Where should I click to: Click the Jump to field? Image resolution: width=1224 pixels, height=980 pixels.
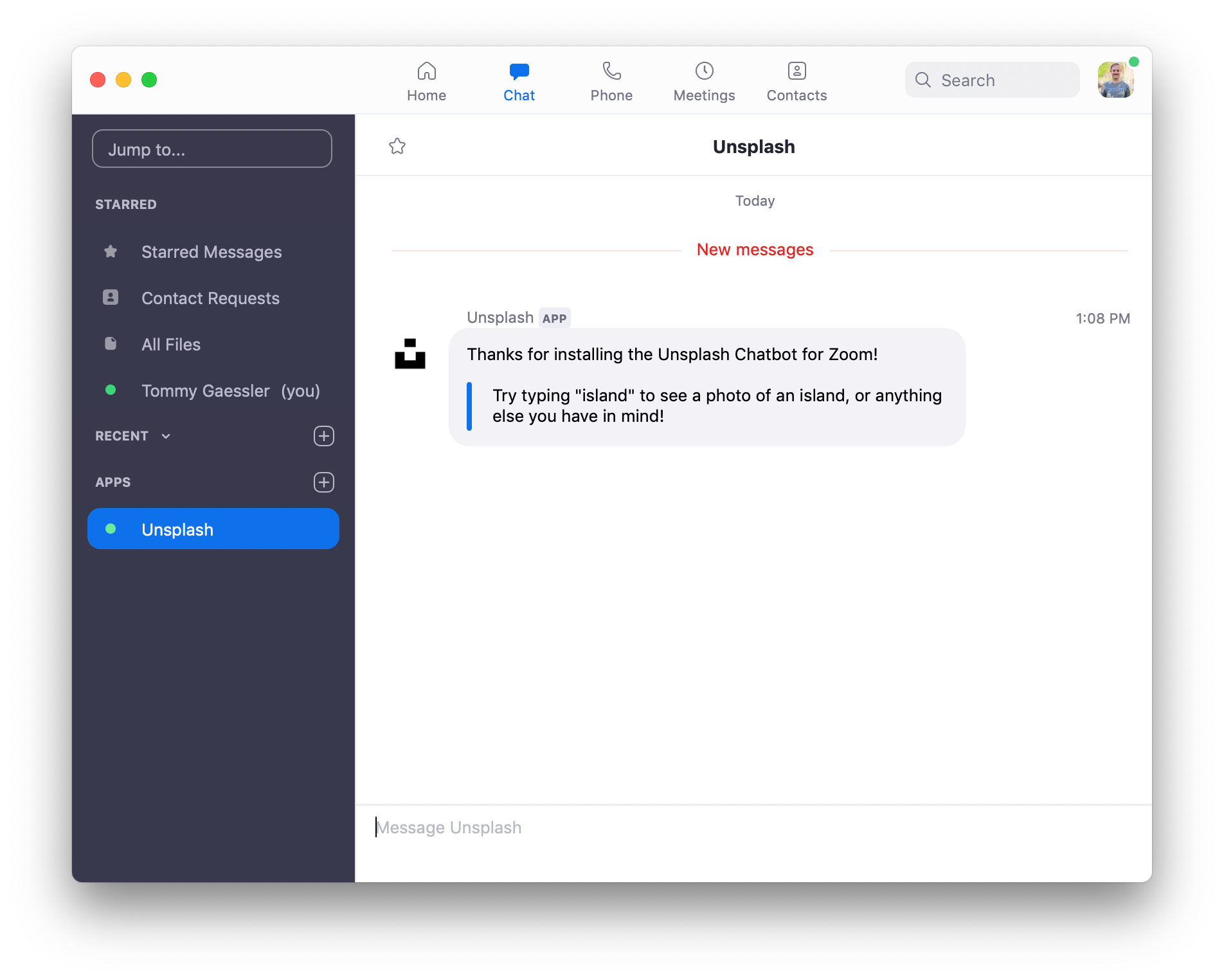tap(212, 149)
